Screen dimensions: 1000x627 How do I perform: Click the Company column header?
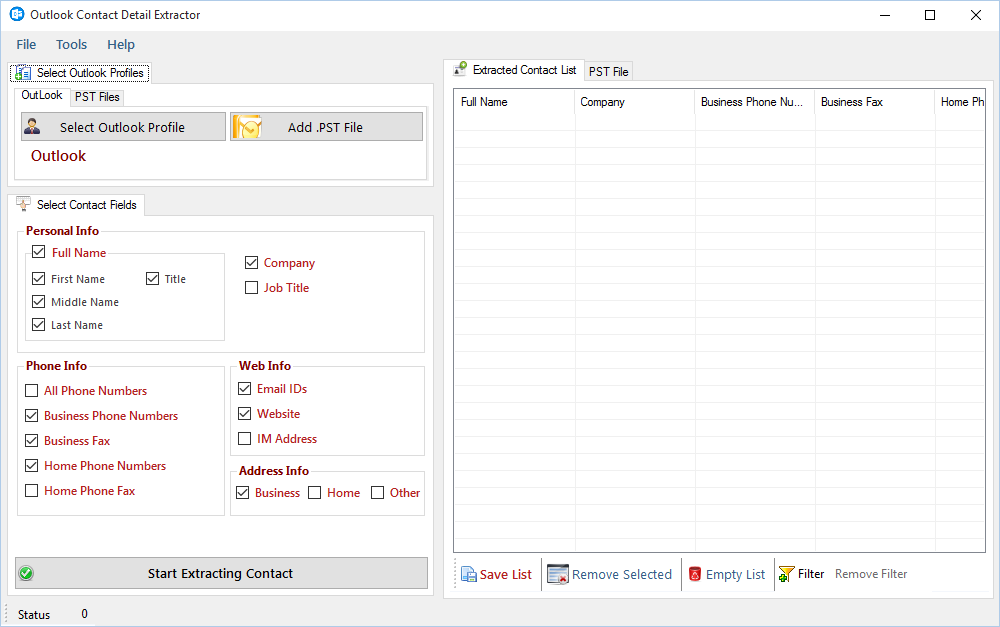(x=635, y=102)
